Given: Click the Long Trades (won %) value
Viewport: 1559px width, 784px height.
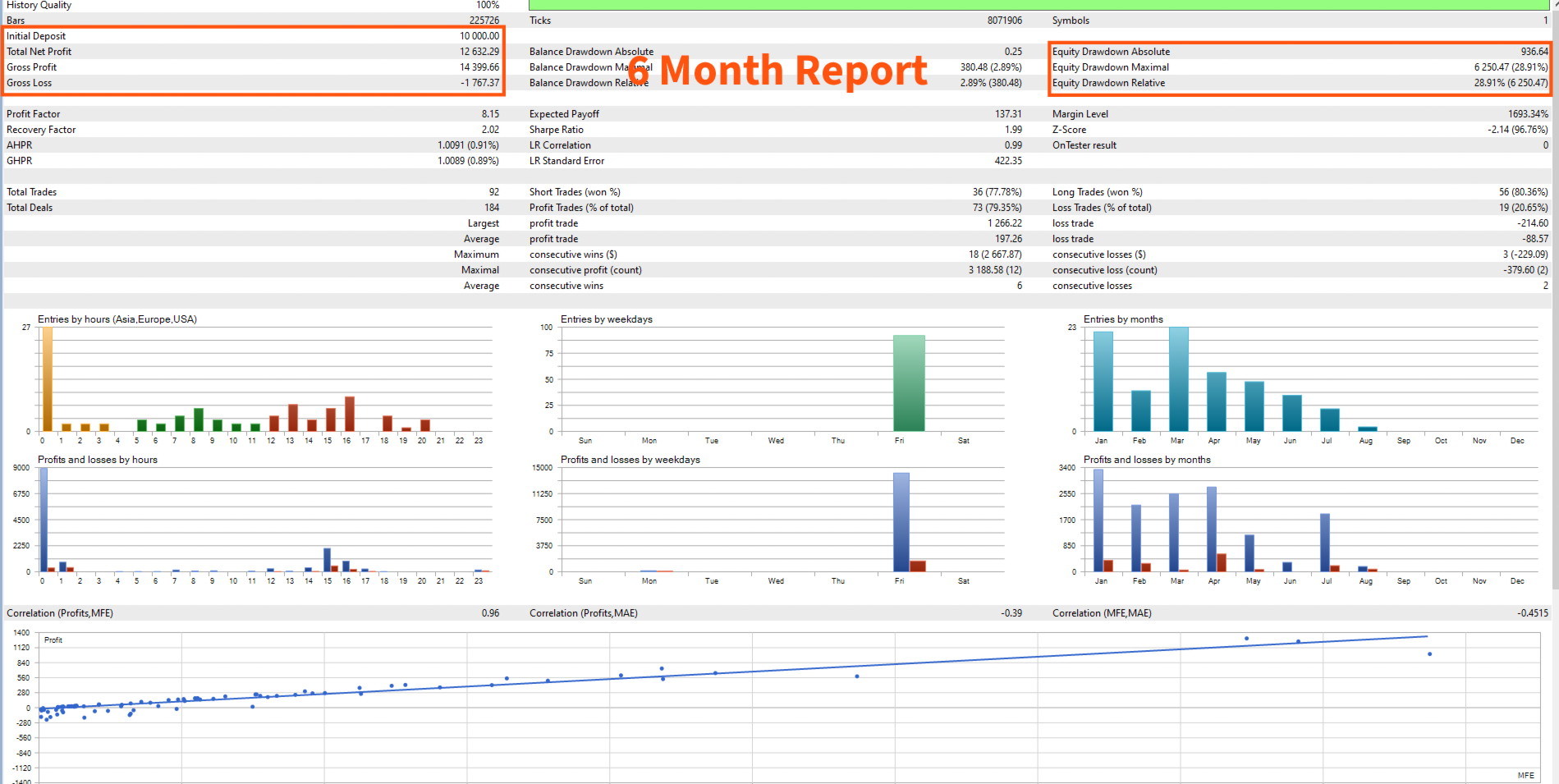Looking at the screenshot, I should point(1523,192).
